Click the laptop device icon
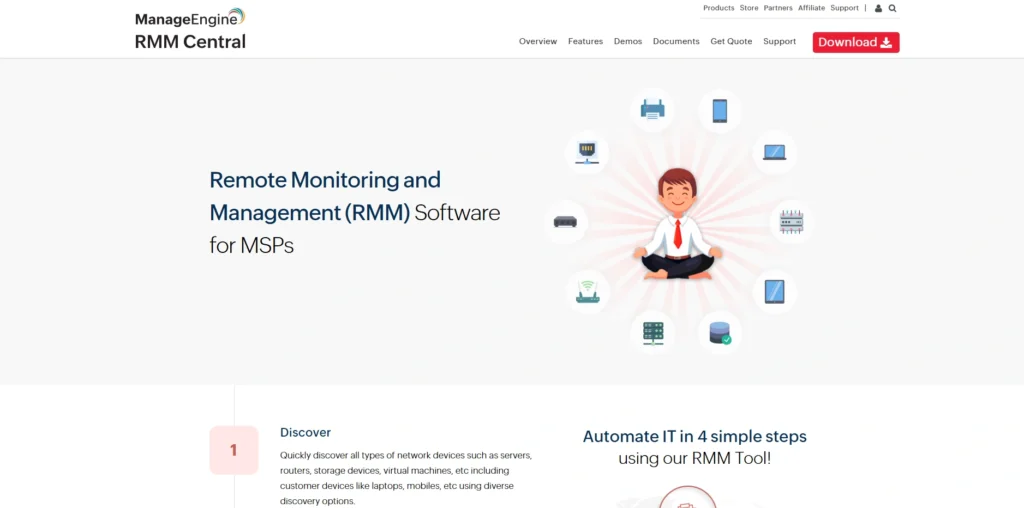Viewport: 1024px width, 508px height. [x=775, y=152]
